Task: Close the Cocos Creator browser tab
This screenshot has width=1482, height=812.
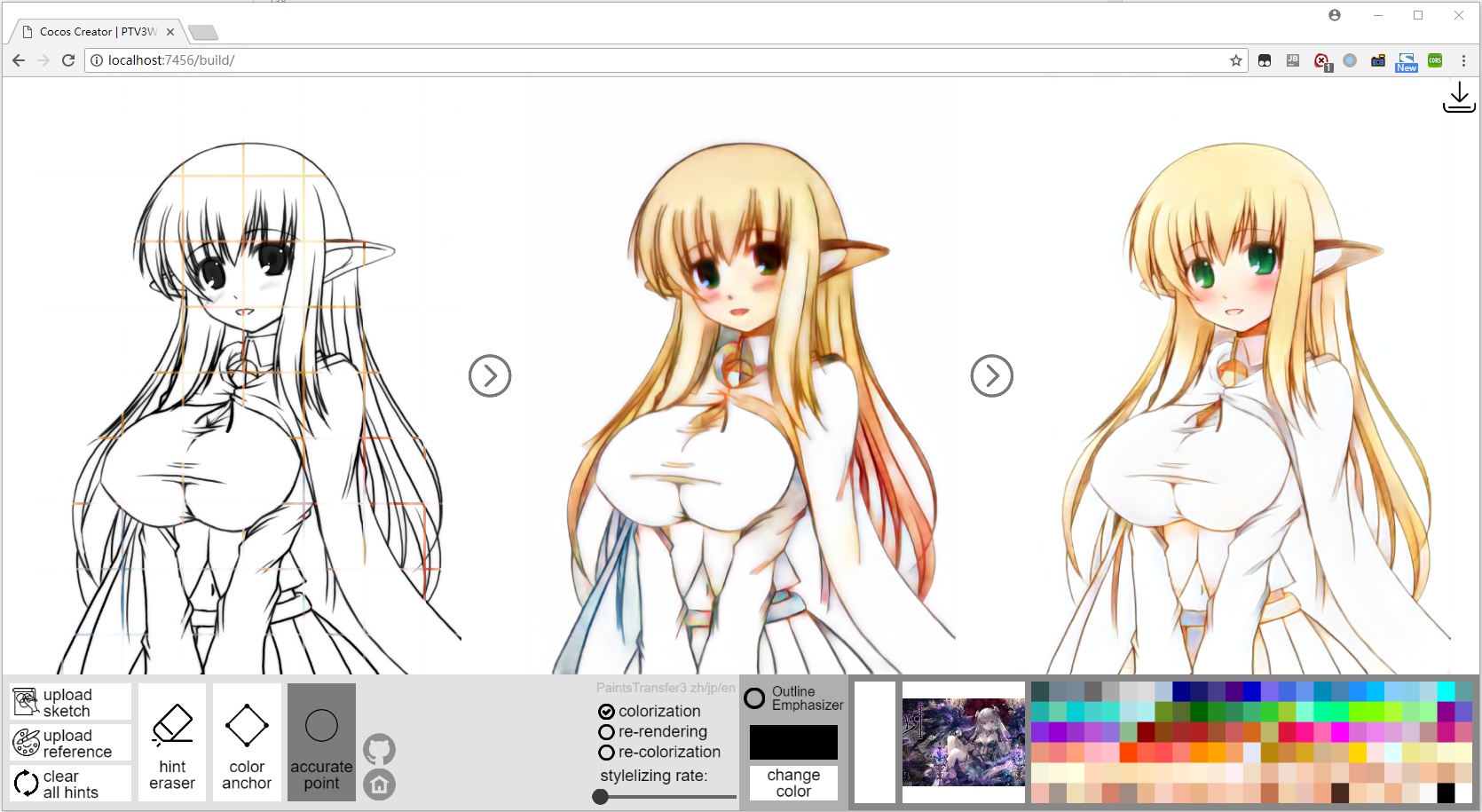Action: [170, 31]
